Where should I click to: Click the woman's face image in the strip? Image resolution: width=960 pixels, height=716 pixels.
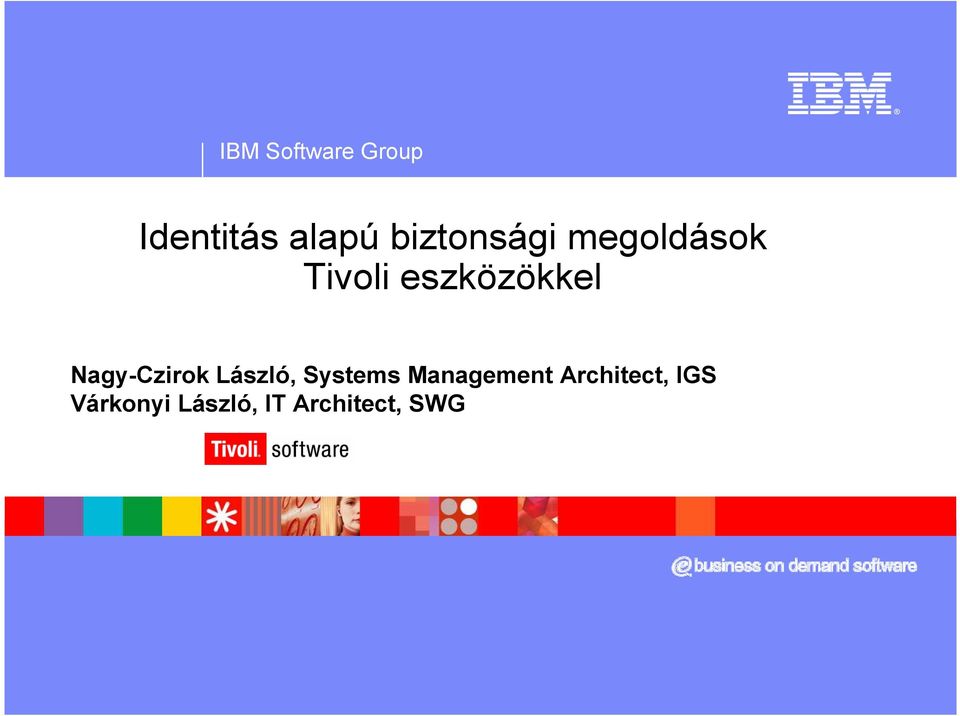[340, 516]
